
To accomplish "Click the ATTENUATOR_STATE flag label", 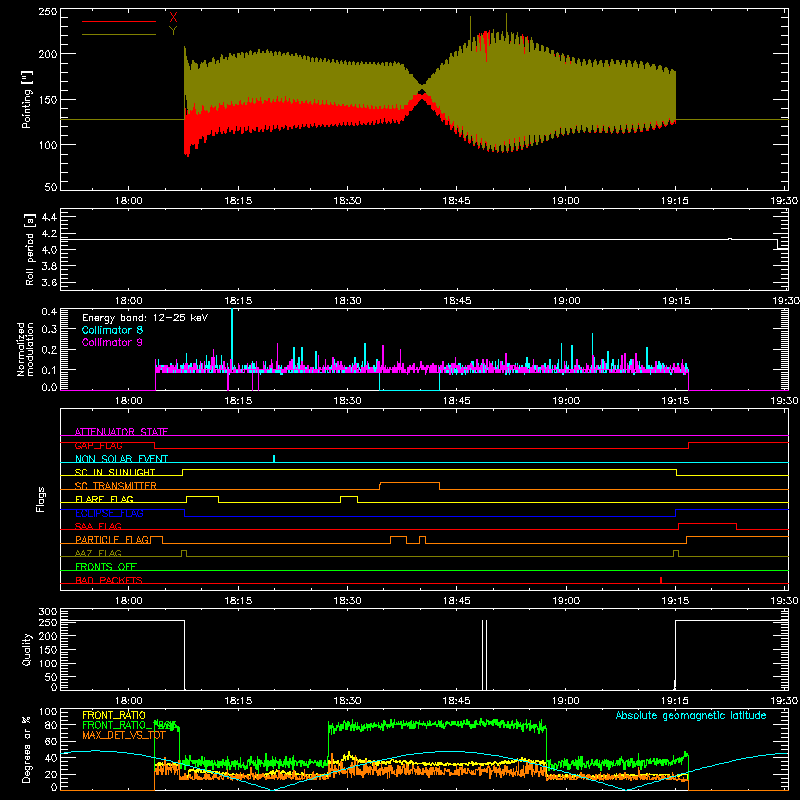I will [121, 432].
